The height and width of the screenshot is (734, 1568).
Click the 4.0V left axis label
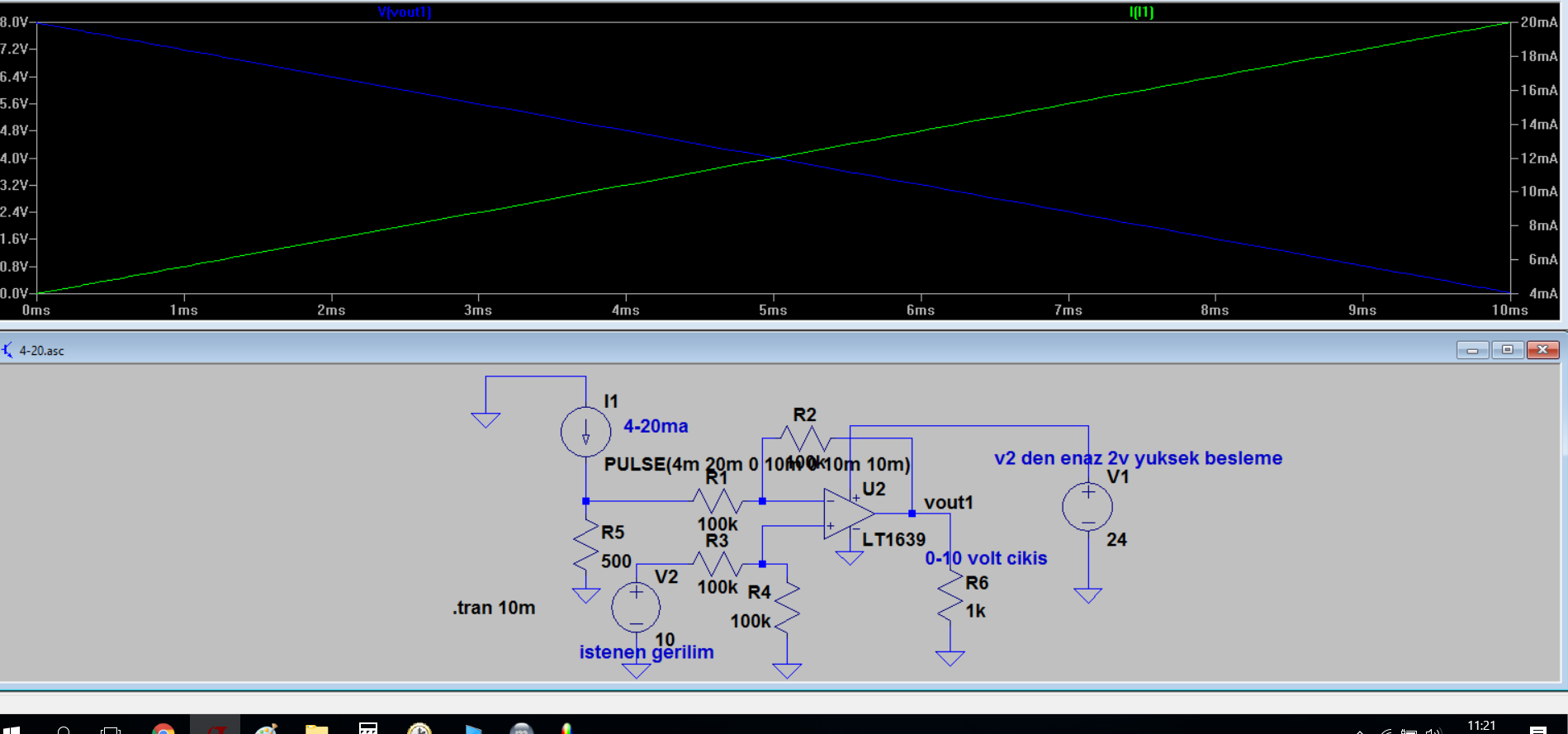point(14,158)
